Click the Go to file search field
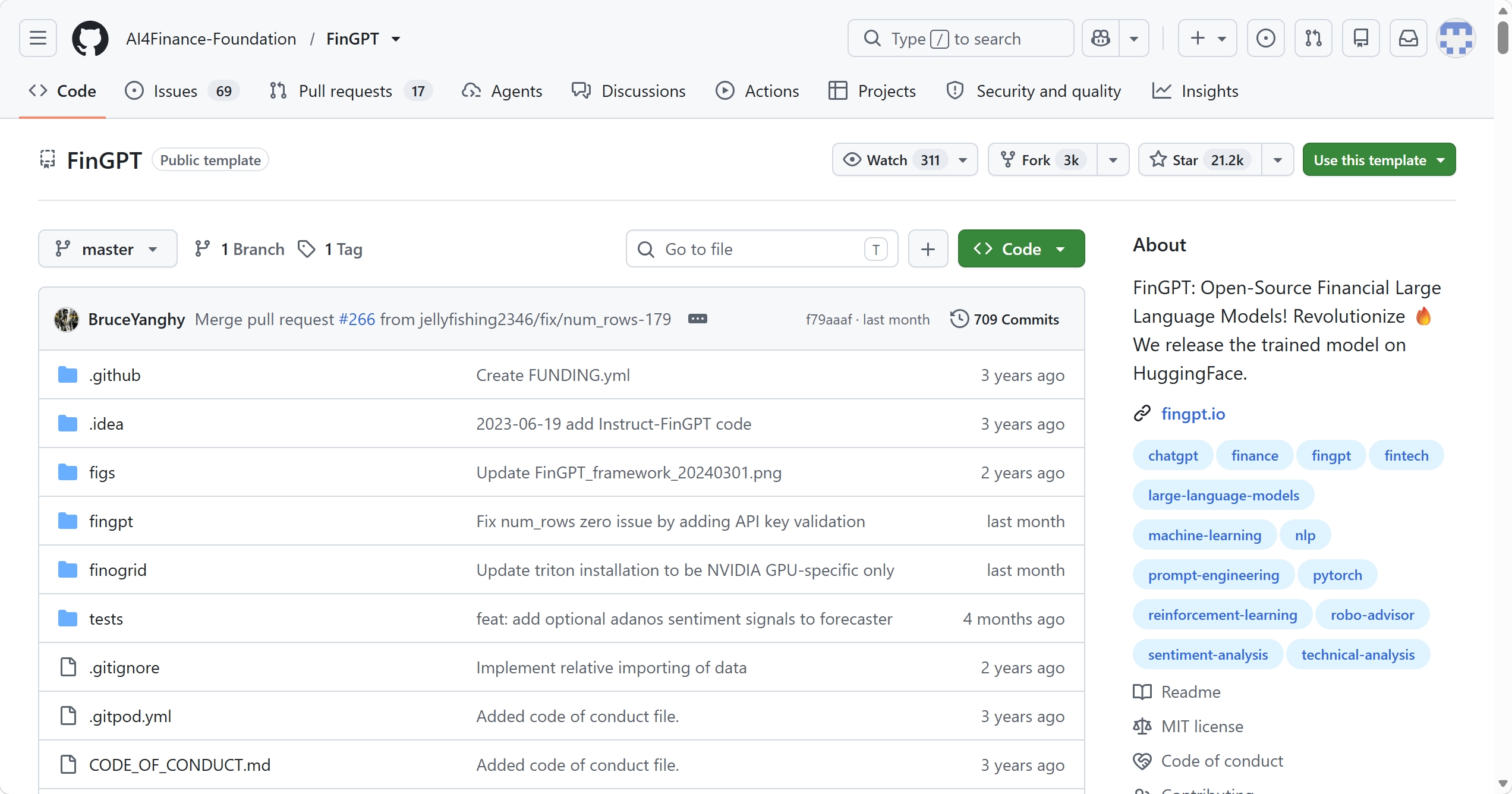Viewport: 1512px width, 794px height. 761,249
